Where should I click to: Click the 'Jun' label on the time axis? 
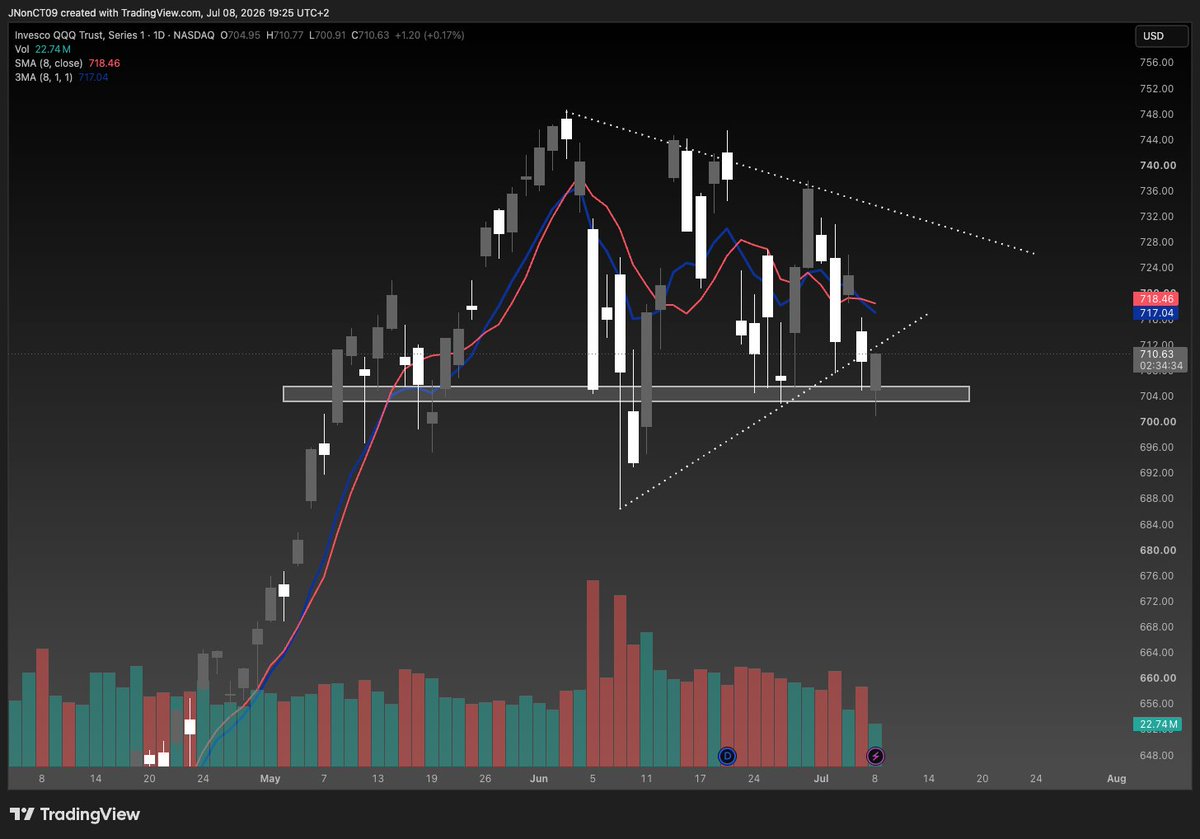click(540, 778)
